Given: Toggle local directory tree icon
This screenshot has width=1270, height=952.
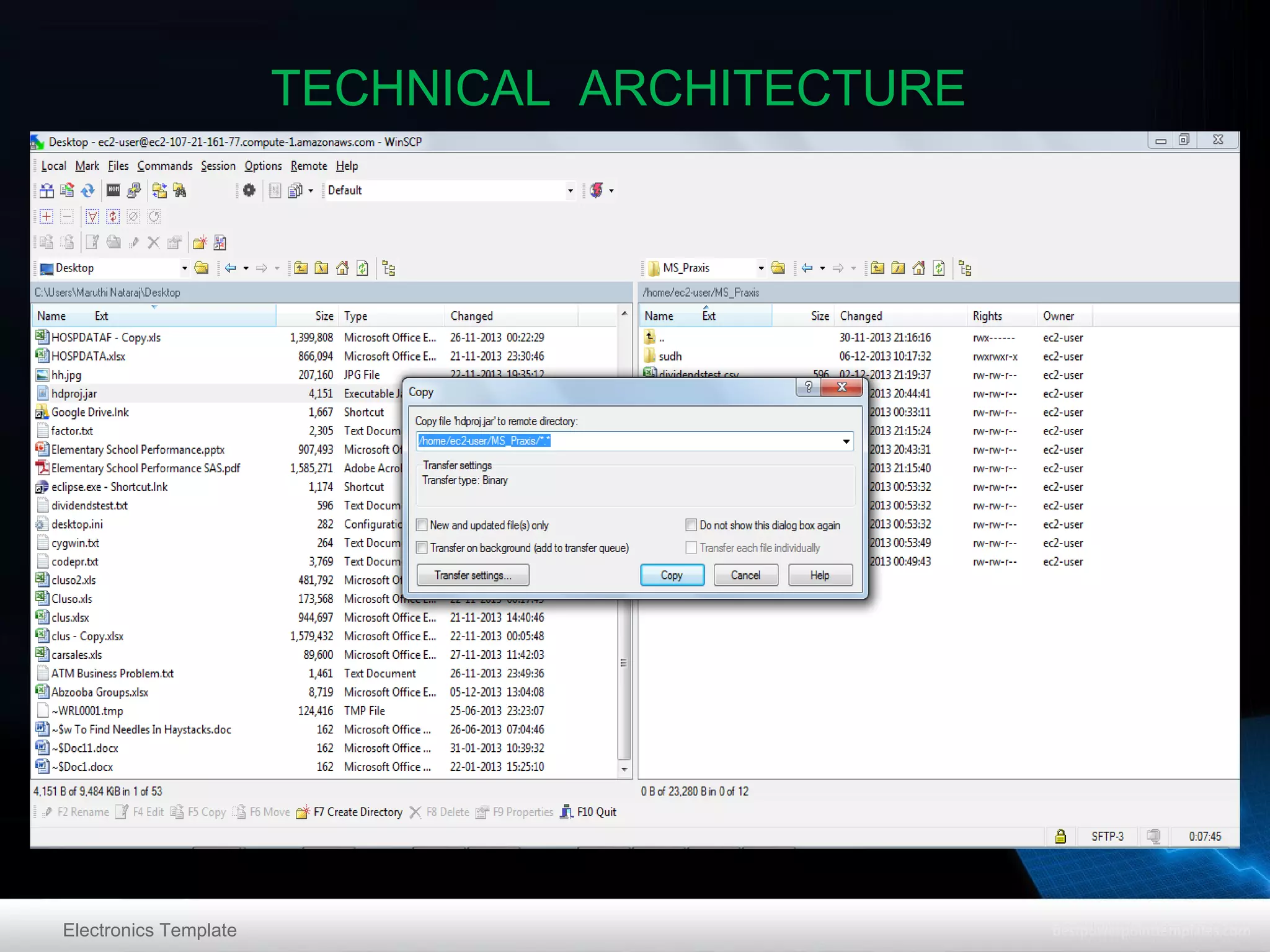Looking at the screenshot, I should [x=389, y=268].
